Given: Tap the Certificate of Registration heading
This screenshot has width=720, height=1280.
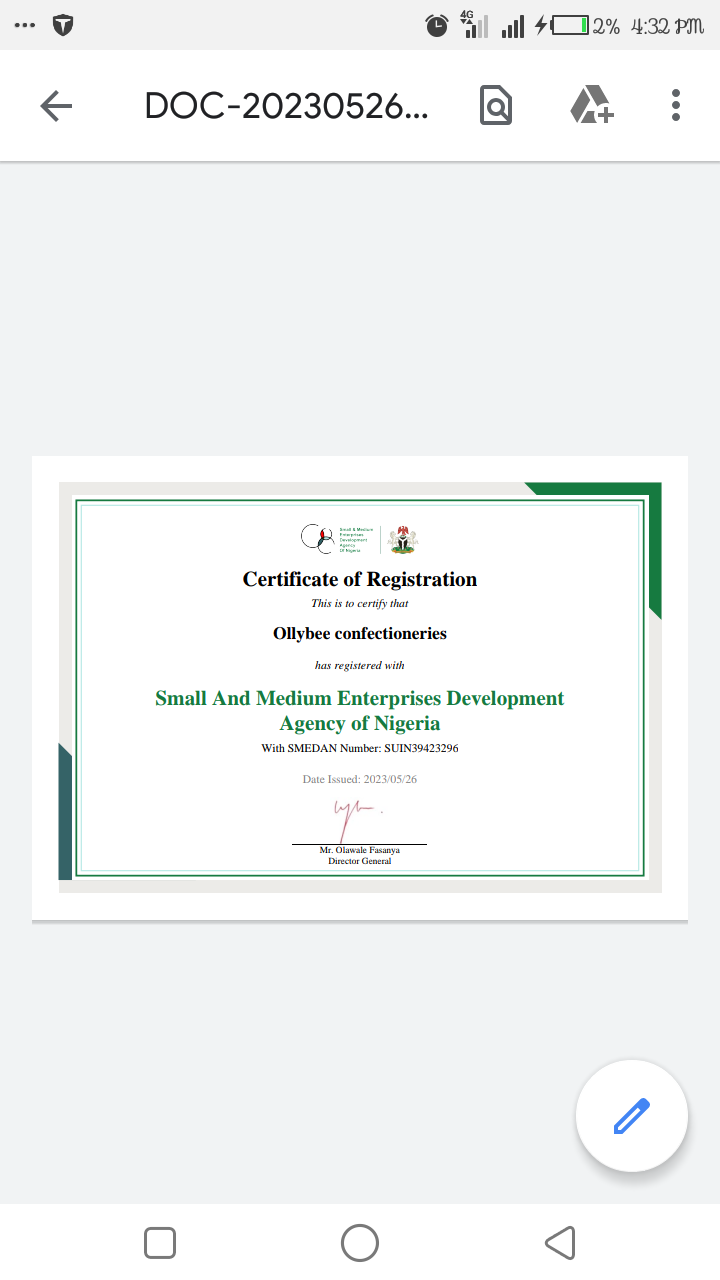Looking at the screenshot, I should tap(360, 579).
